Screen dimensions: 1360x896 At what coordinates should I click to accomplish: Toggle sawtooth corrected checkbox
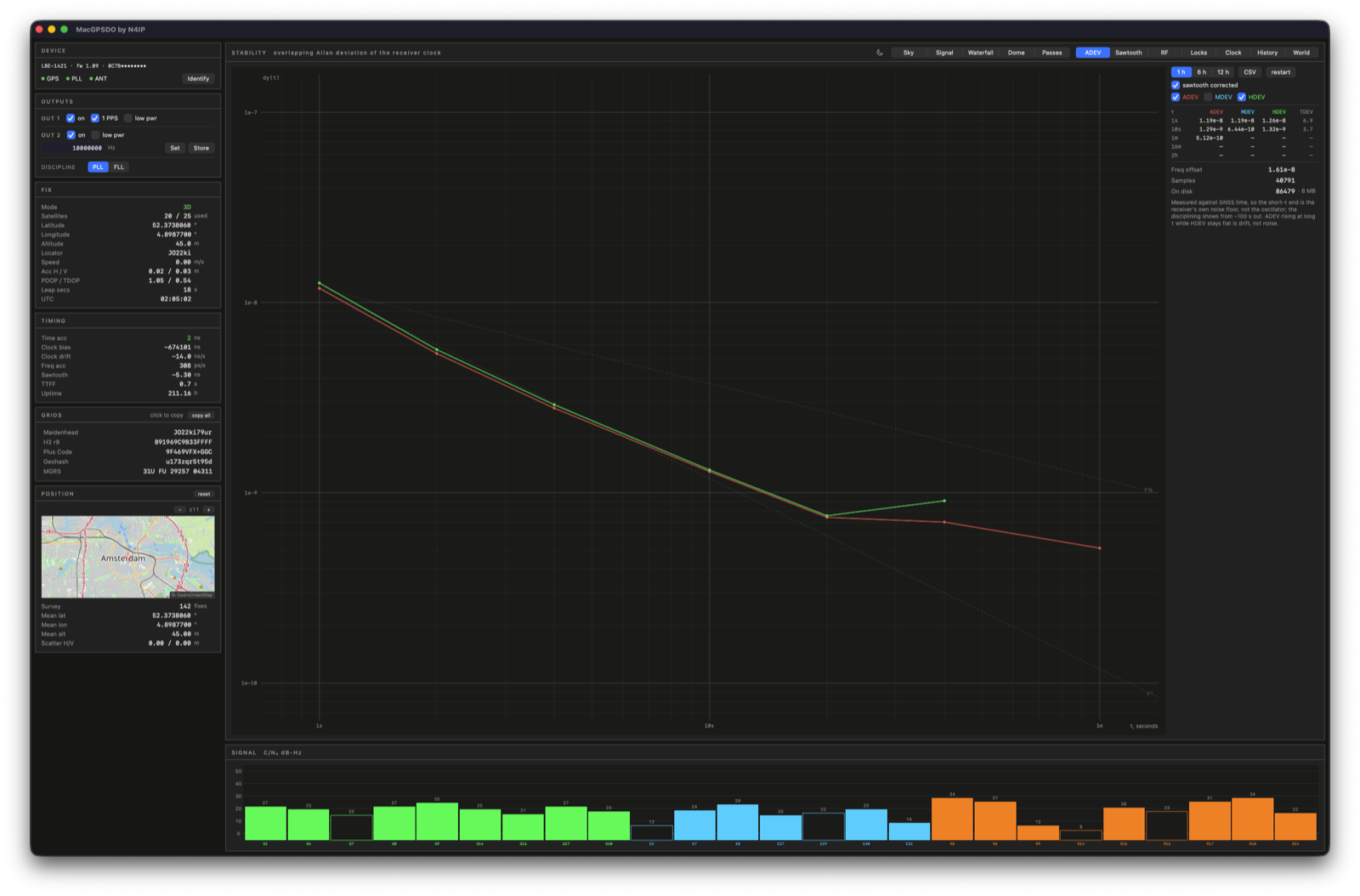tap(1176, 85)
